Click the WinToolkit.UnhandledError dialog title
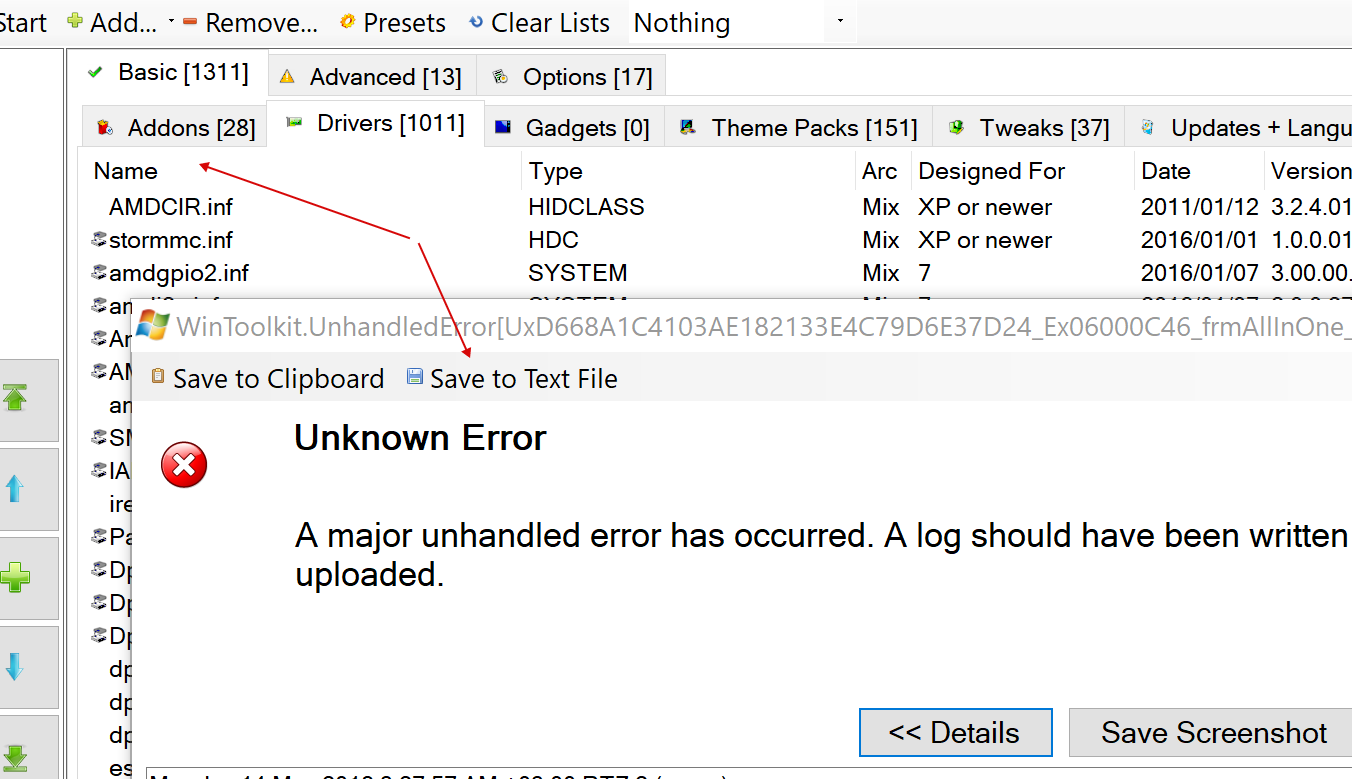Screen dimensions: 1352x779 point(764,326)
